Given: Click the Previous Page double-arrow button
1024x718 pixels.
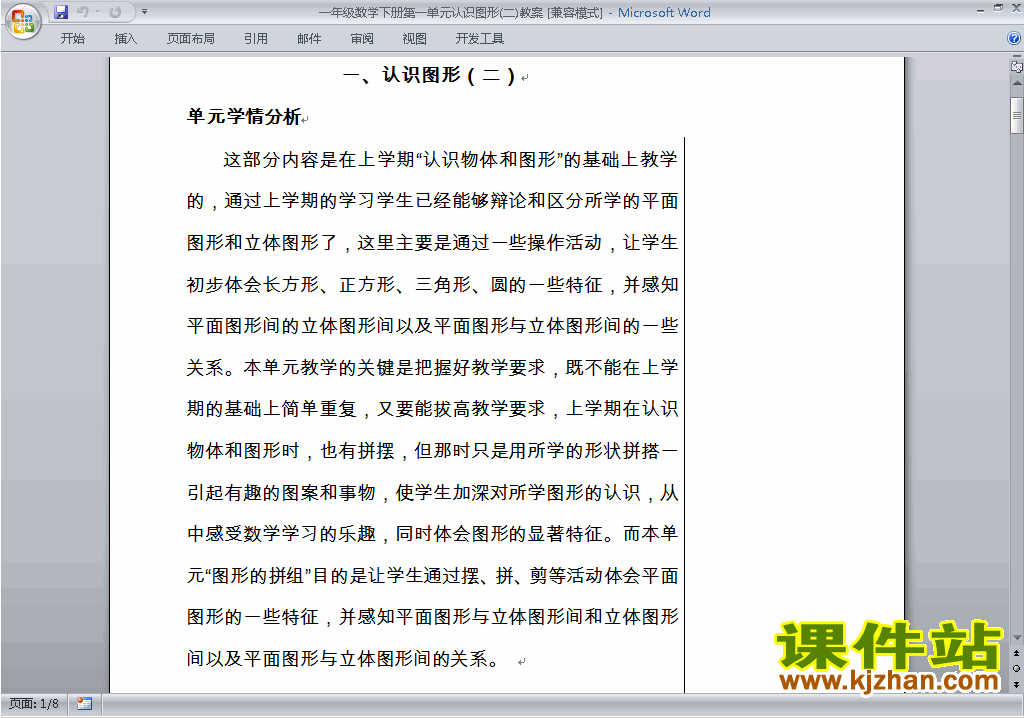Looking at the screenshot, I should (1017, 653).
